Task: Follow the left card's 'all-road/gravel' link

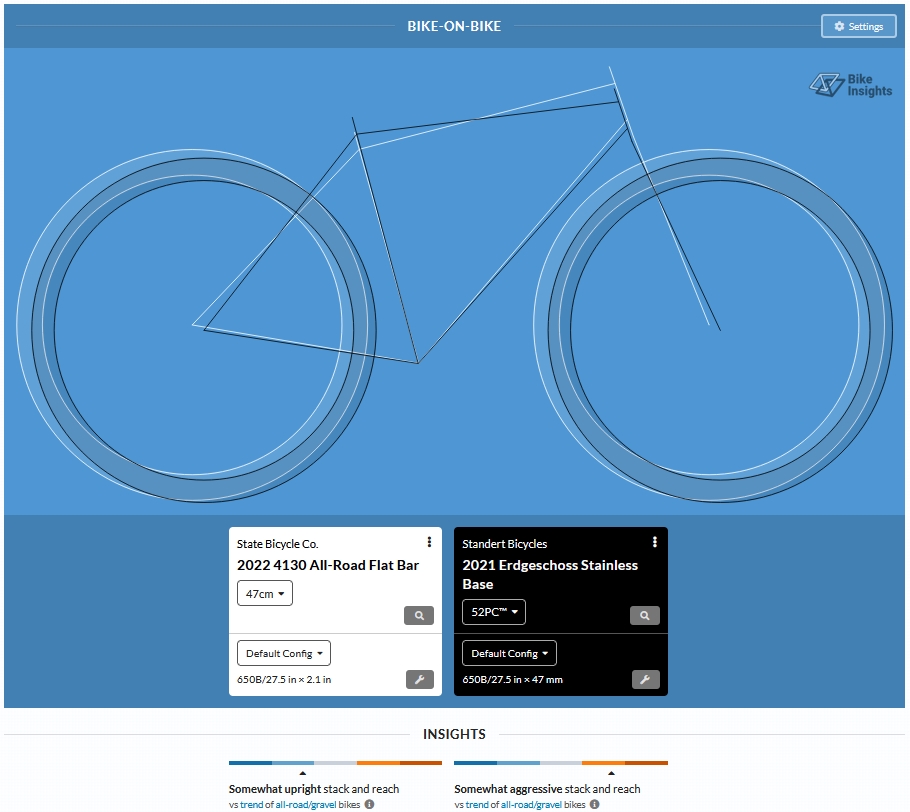Action: coord(306,804)
